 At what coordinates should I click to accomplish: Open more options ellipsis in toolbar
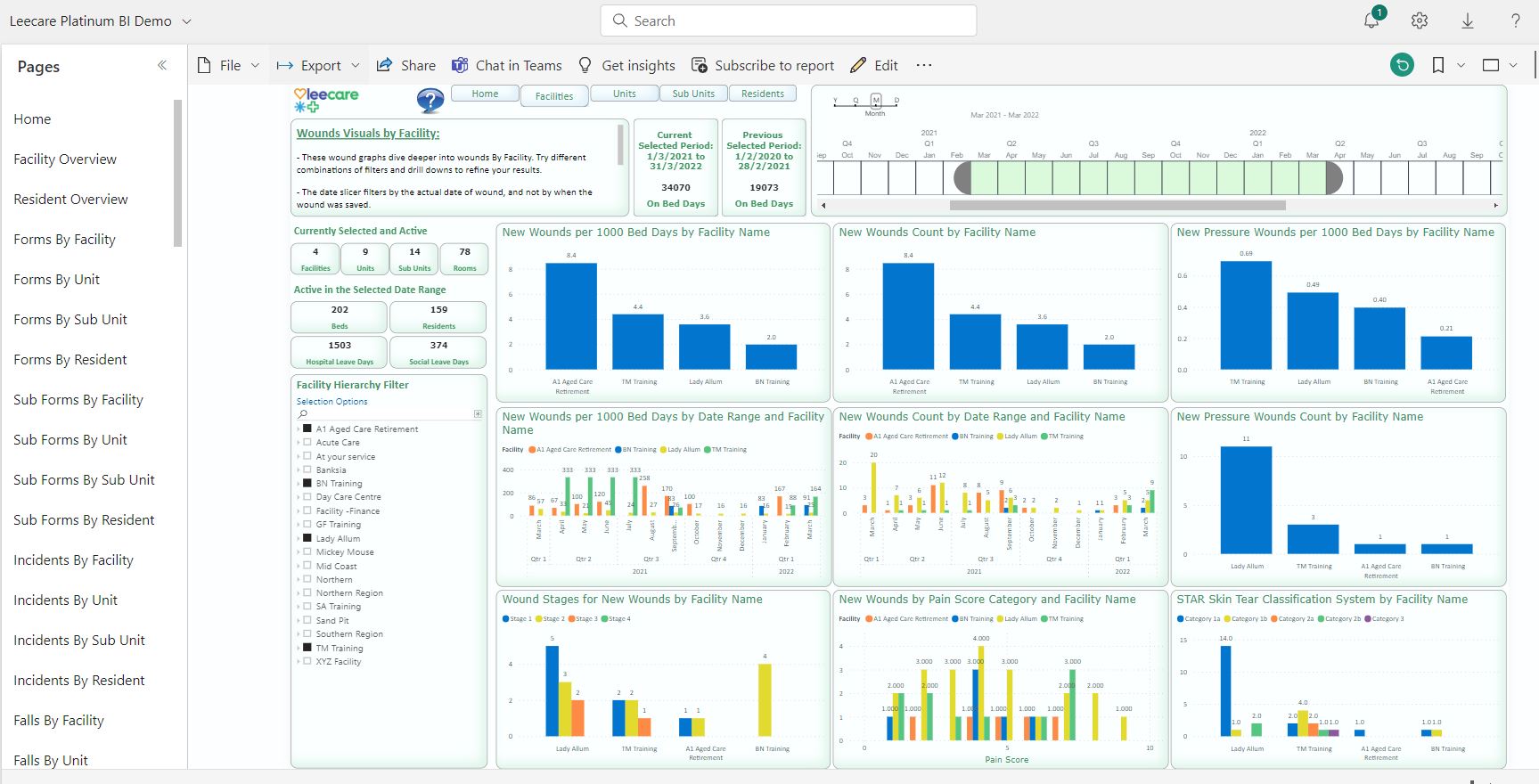[x=924, y=65]
